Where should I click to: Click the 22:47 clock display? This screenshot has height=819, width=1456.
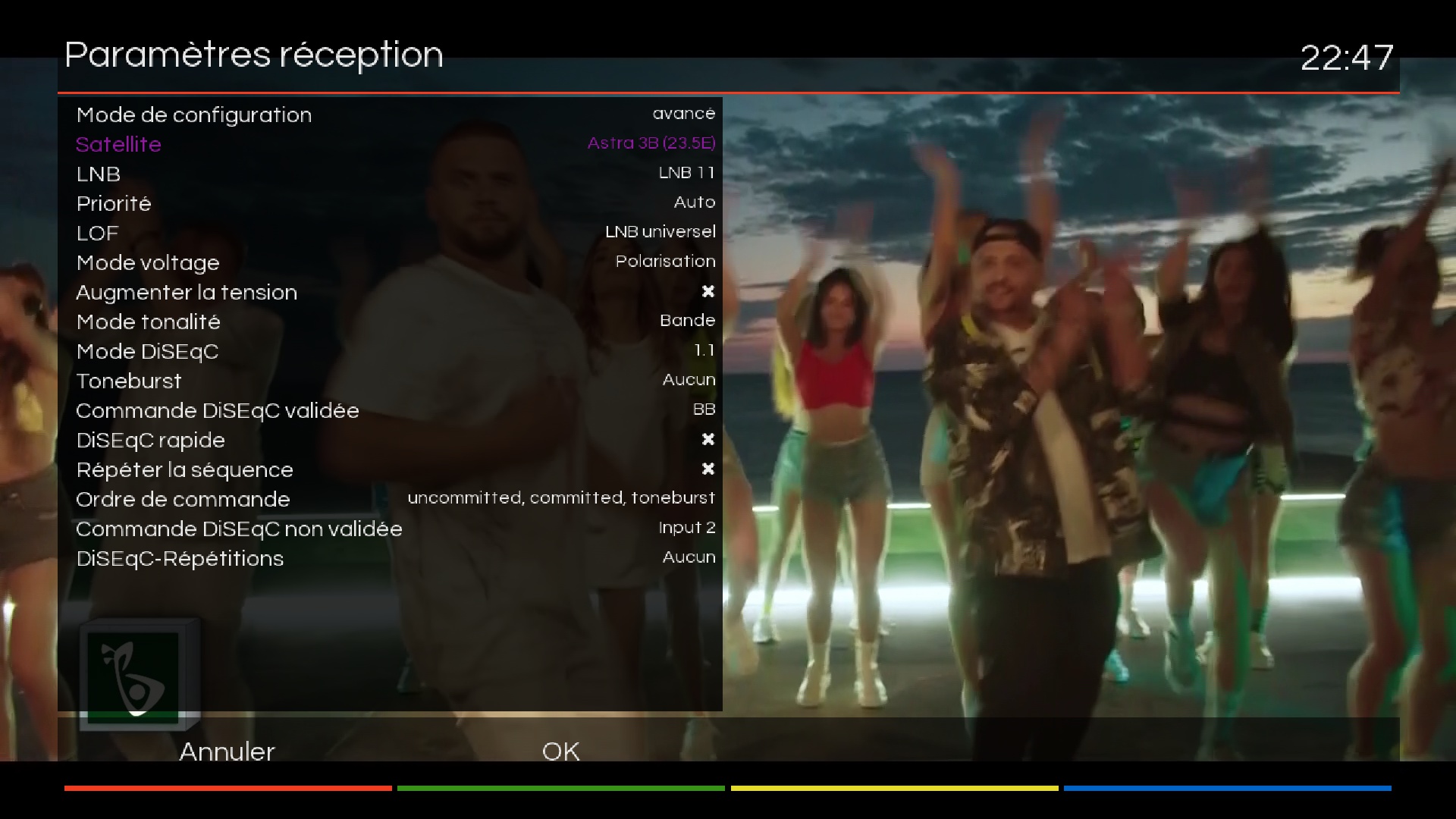[1347, 58]
